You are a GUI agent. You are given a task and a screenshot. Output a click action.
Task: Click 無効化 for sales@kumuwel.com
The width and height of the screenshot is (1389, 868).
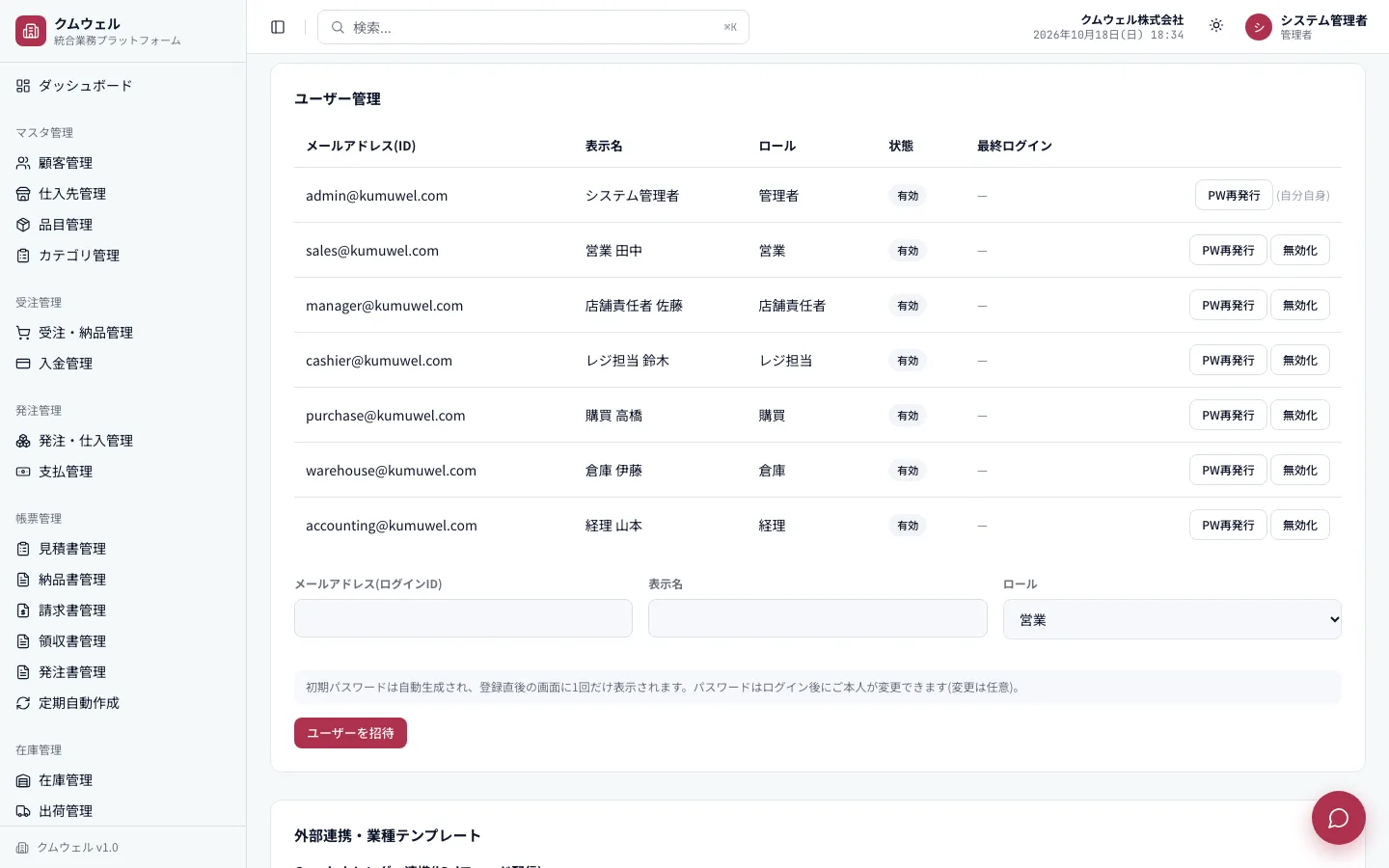(1299, 250)
